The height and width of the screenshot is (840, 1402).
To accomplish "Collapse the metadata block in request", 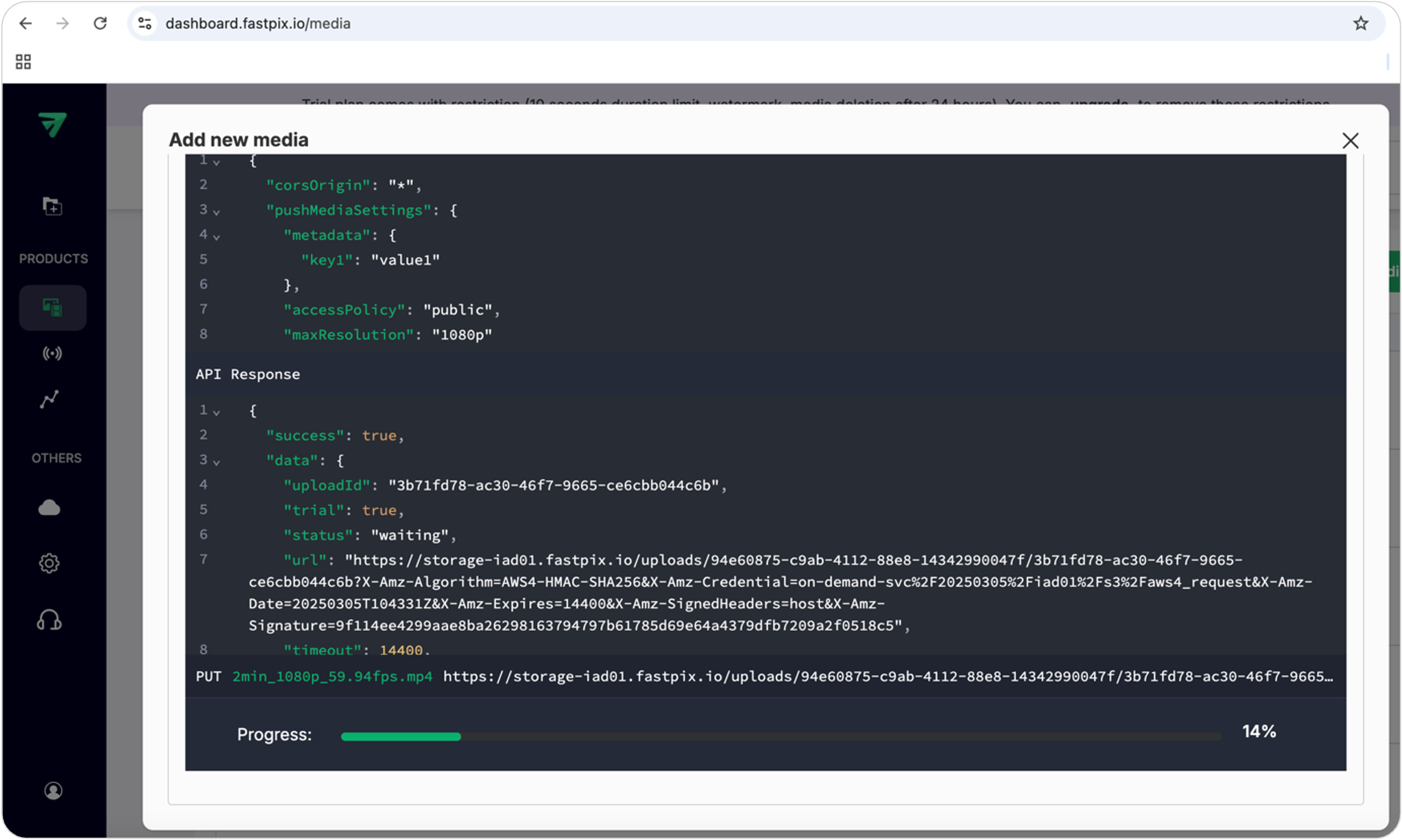I will point(216,237).
